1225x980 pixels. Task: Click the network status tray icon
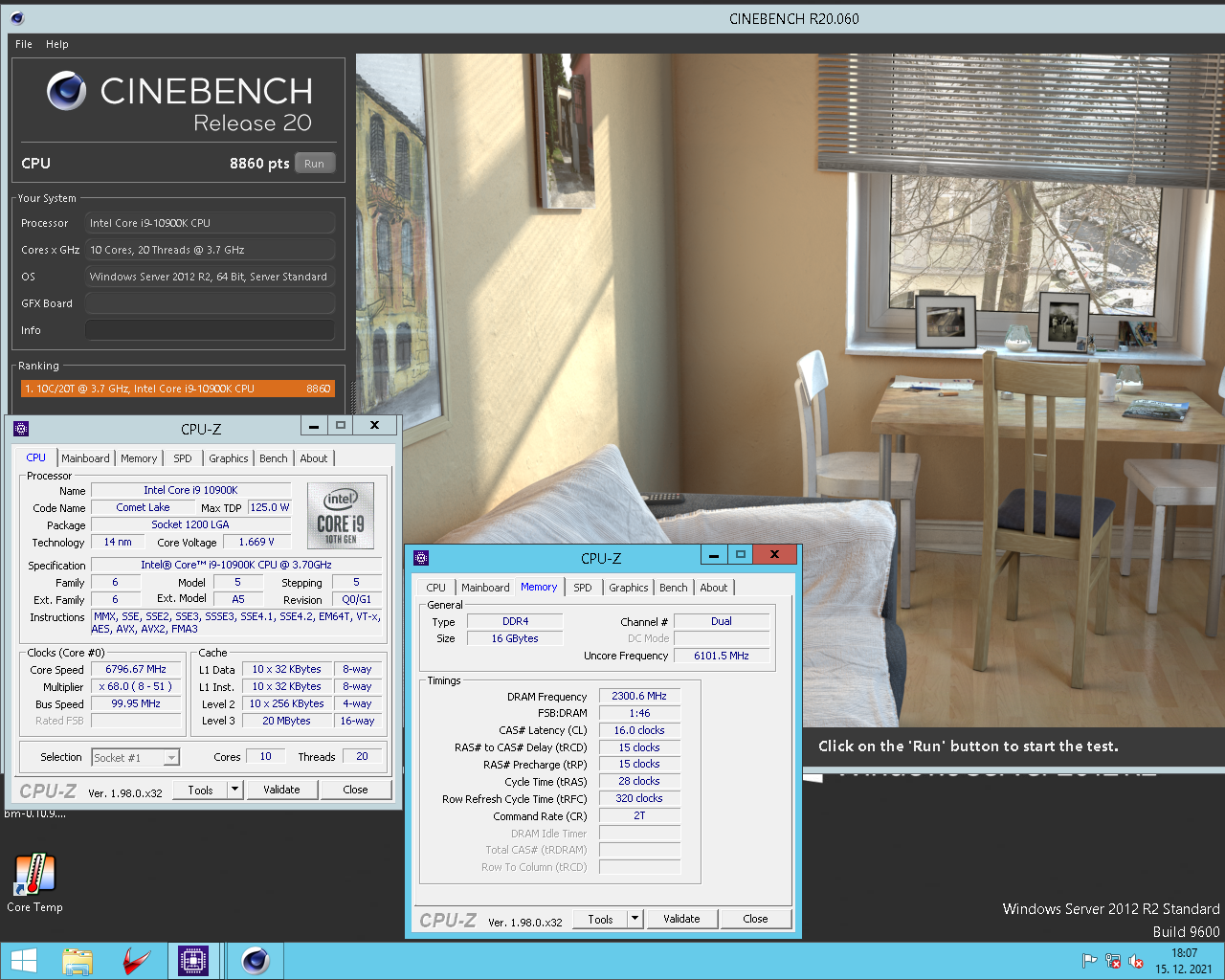(1113, 961)
